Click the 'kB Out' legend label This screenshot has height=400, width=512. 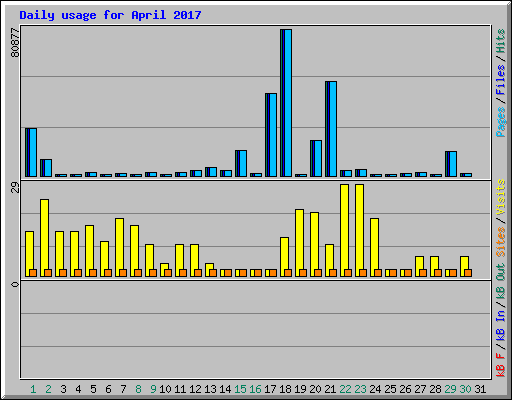[500, 282]
